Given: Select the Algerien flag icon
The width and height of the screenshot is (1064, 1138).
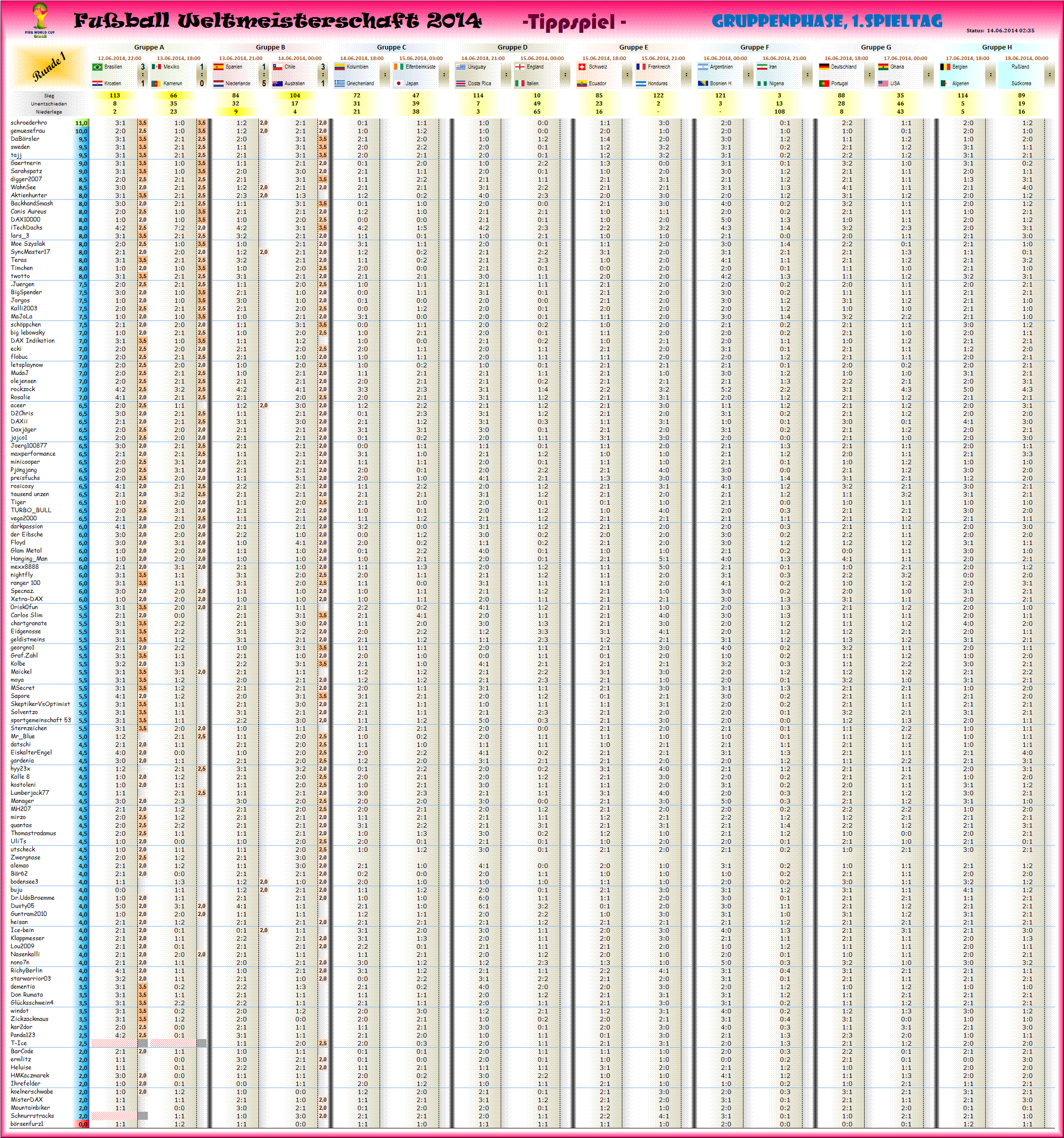Looking at the screenshot, I should click(945, 84).
